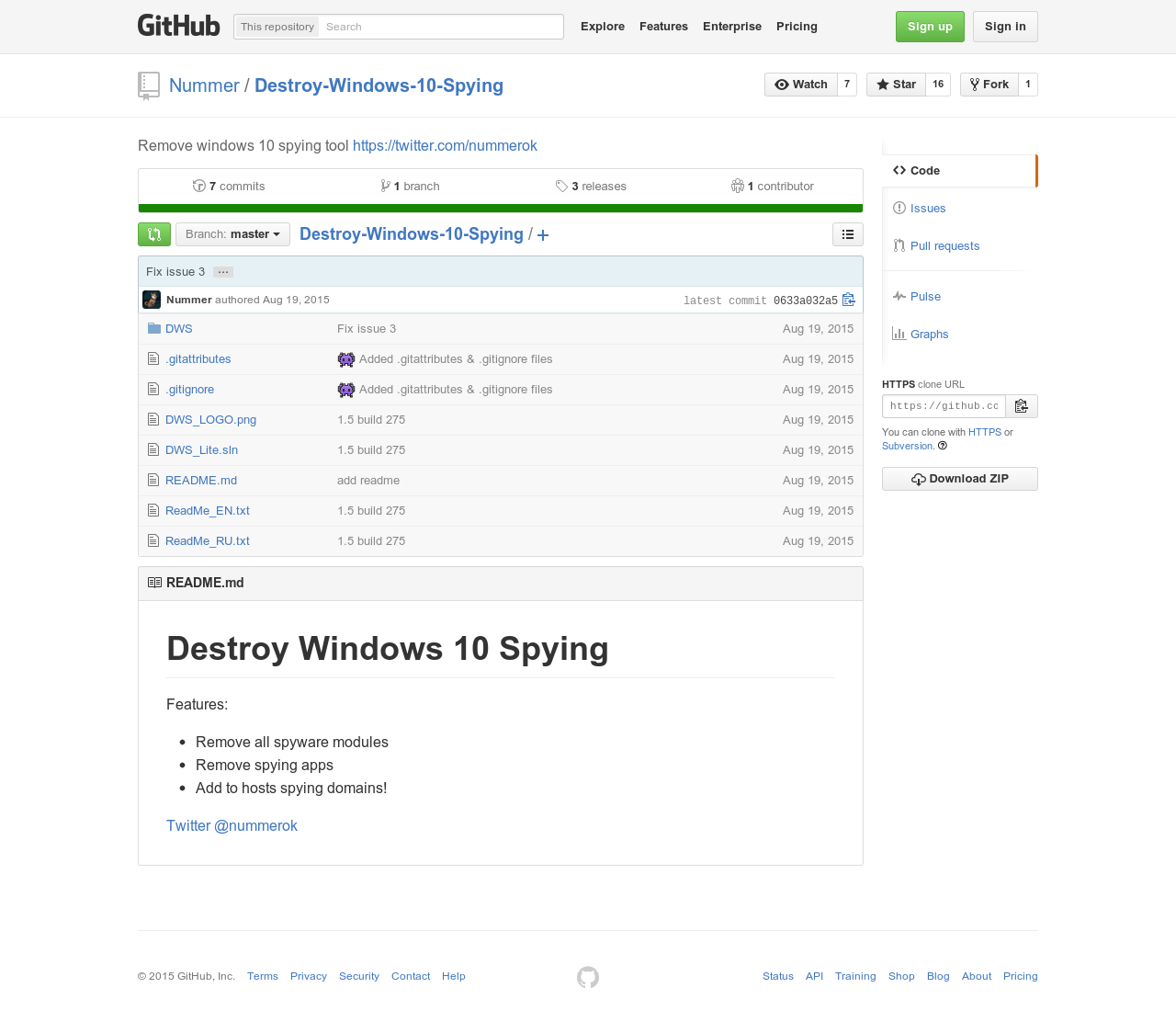Screen dimensions: 1176x1022
Task: Click the Download ZIP button
Action: point(960,479)
